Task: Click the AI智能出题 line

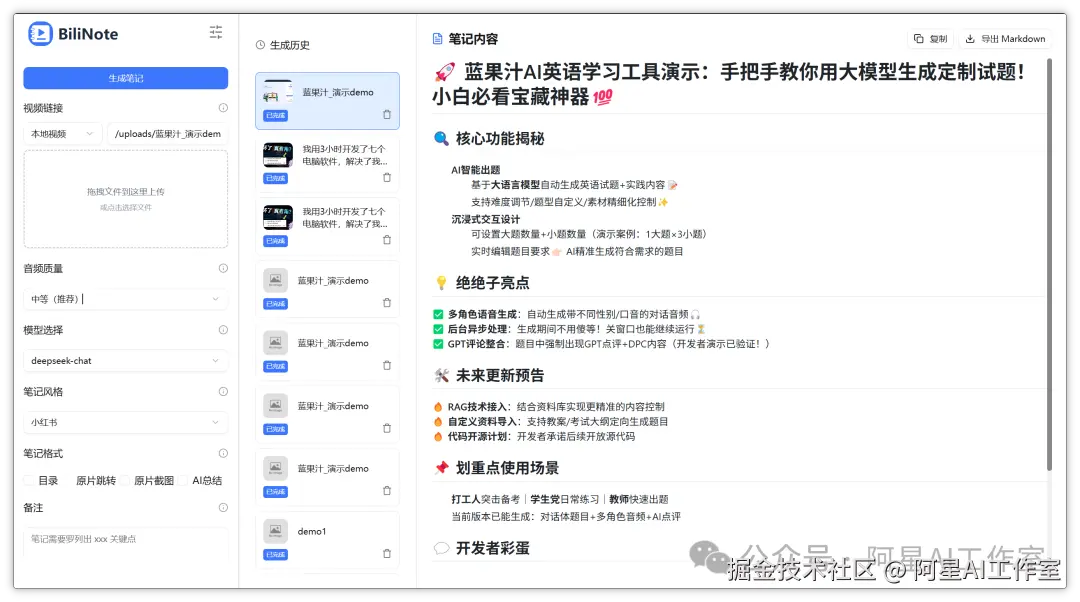Action: [x=476, y=169]
